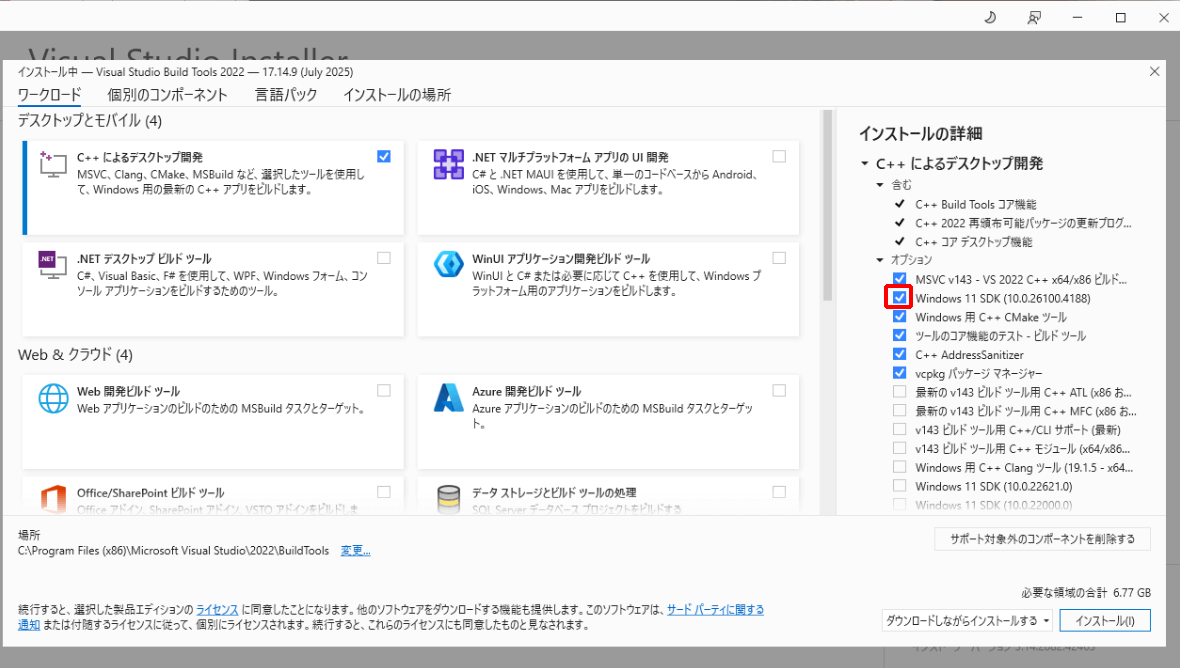The height and width of the screenshot is (668, 1180).
Task: Click the install path C:\Program Files (x86) text
Action: (173, 551)
